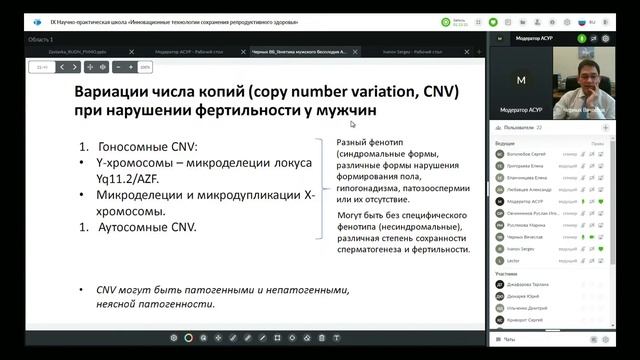640x360 pixels.
Task: Toggle green shield for Модератор АСУР row
Action: (x=601, y=201)
